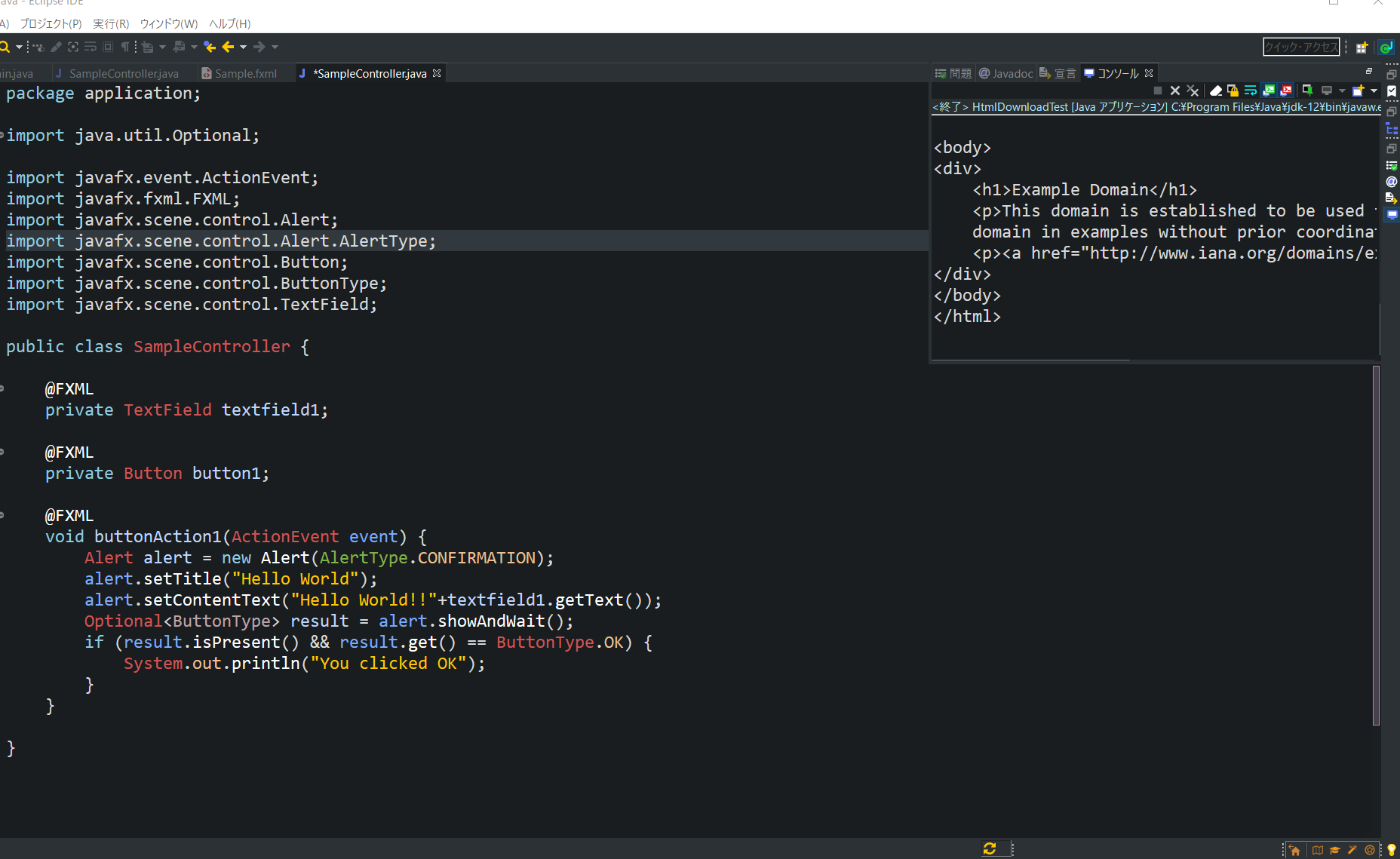Toggle Show Console on Standard Out
The image size is (1400, 859).
(x=1268, y=91)
